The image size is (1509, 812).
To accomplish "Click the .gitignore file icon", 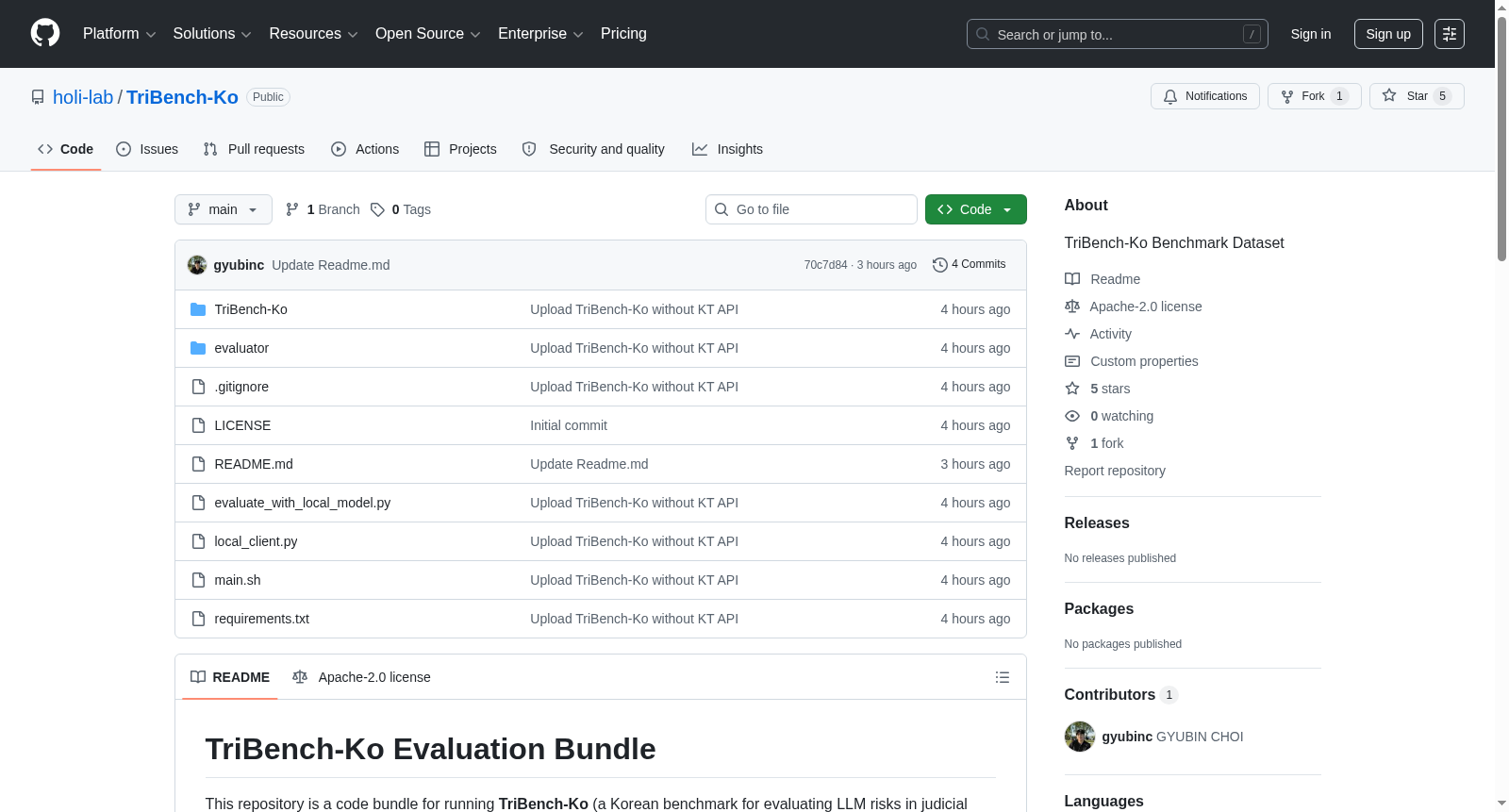I will coord(198,387).
